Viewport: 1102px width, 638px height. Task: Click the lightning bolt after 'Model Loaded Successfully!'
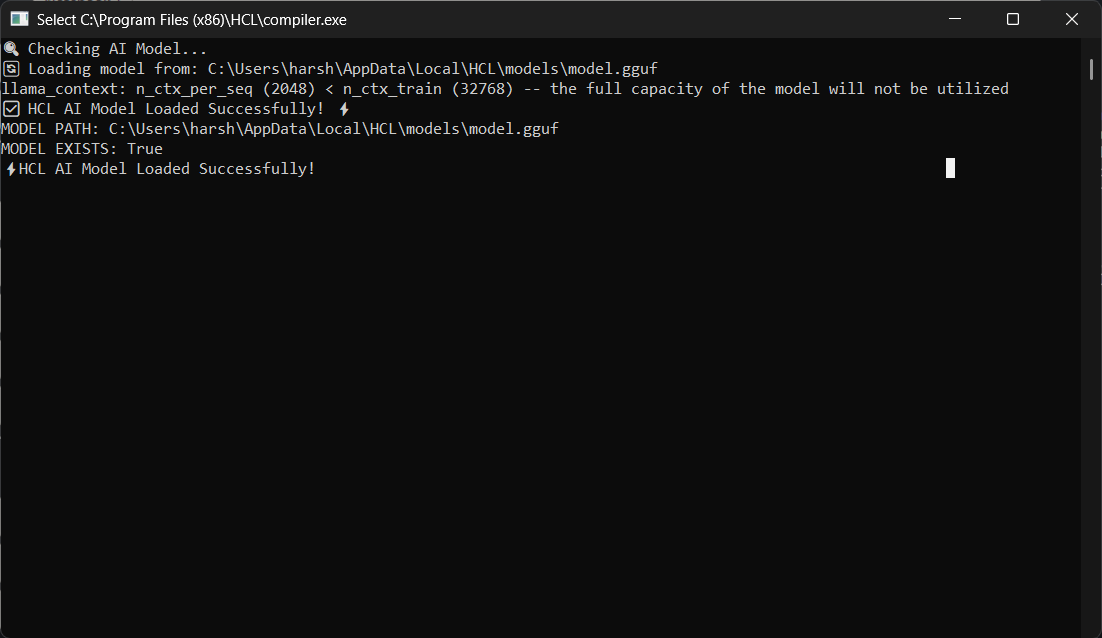coord(344,108)
